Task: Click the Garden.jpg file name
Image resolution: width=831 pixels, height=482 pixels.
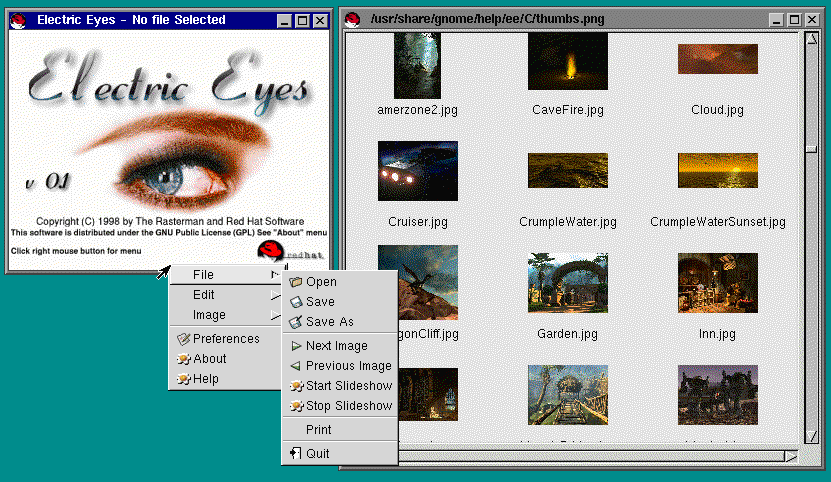Action: pyautogui.click(x=567, y=334)
